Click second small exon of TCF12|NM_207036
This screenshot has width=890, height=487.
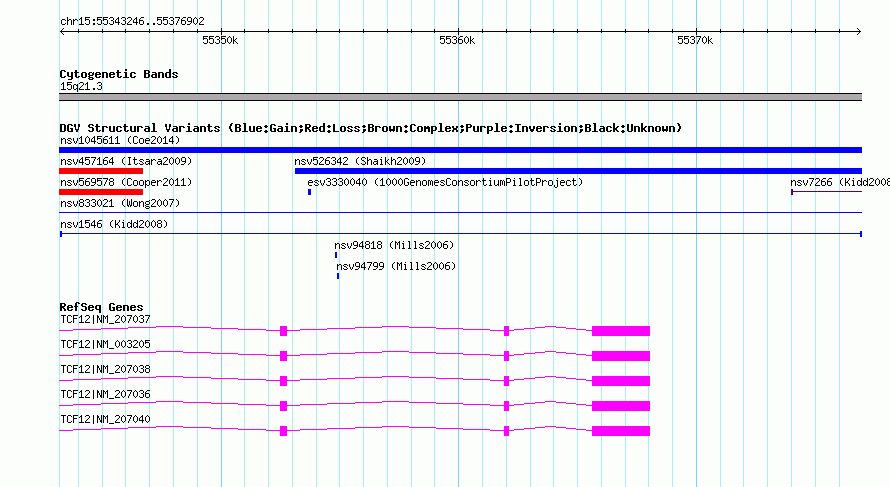(x=506, y=406)
